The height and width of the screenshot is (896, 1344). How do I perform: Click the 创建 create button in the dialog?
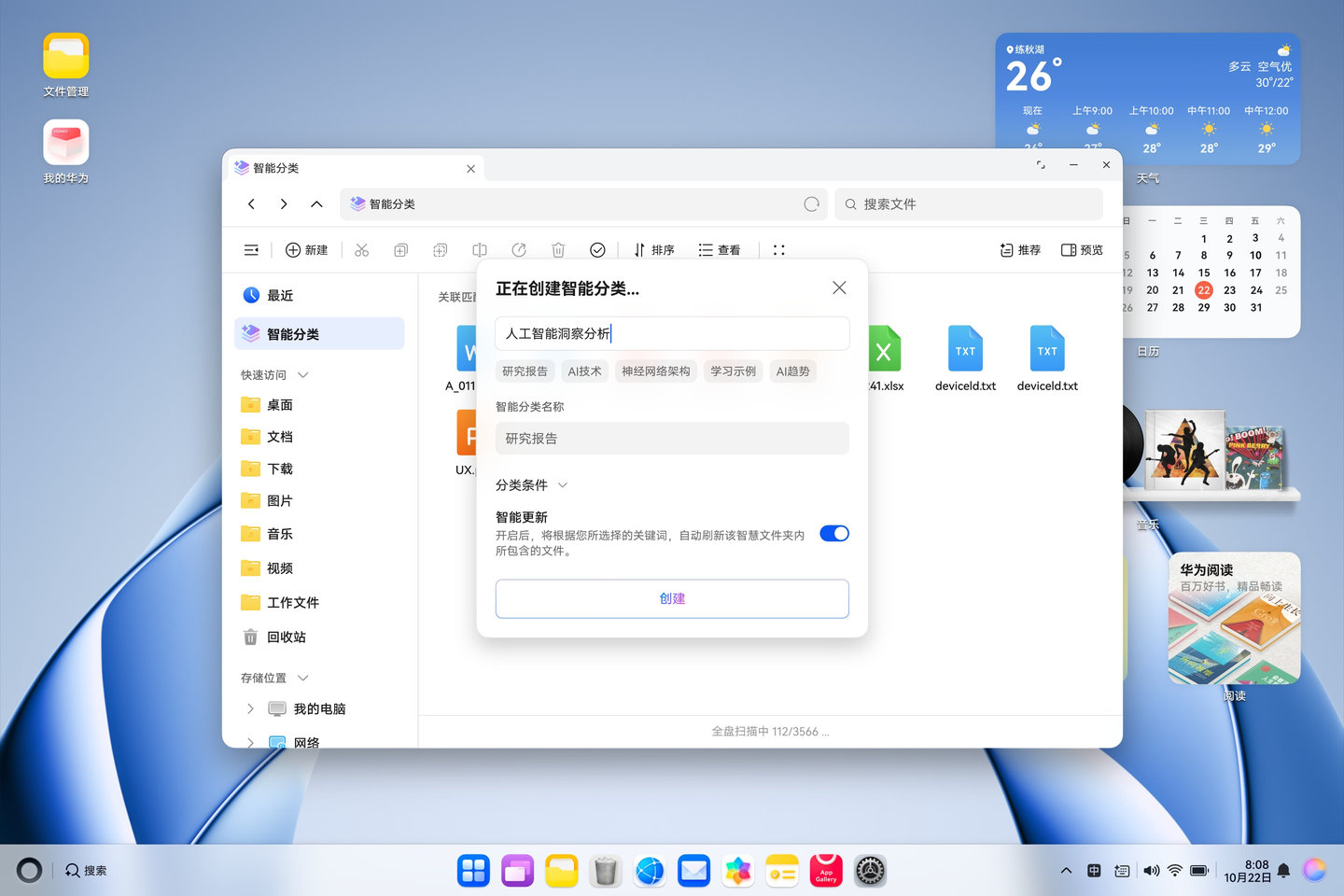click(x=671, y=598)
